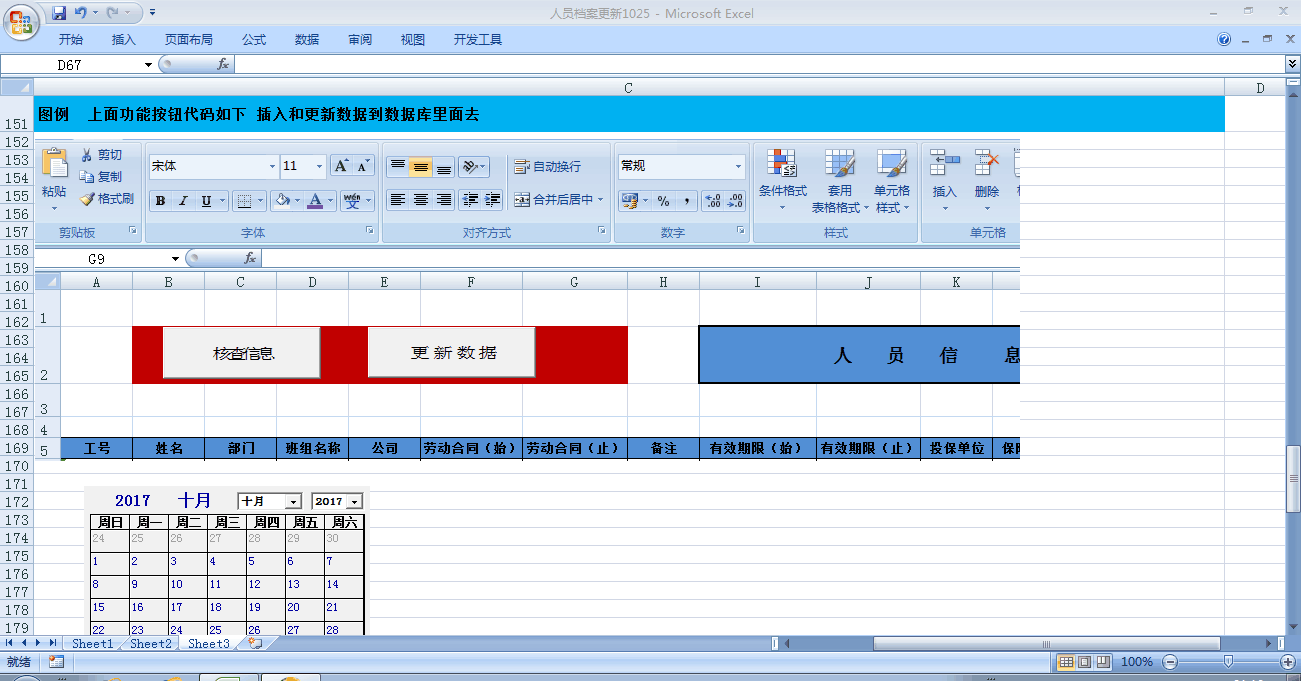Toggle Wrap Text (自动换行) in pictured ribbon

[547, 166]
